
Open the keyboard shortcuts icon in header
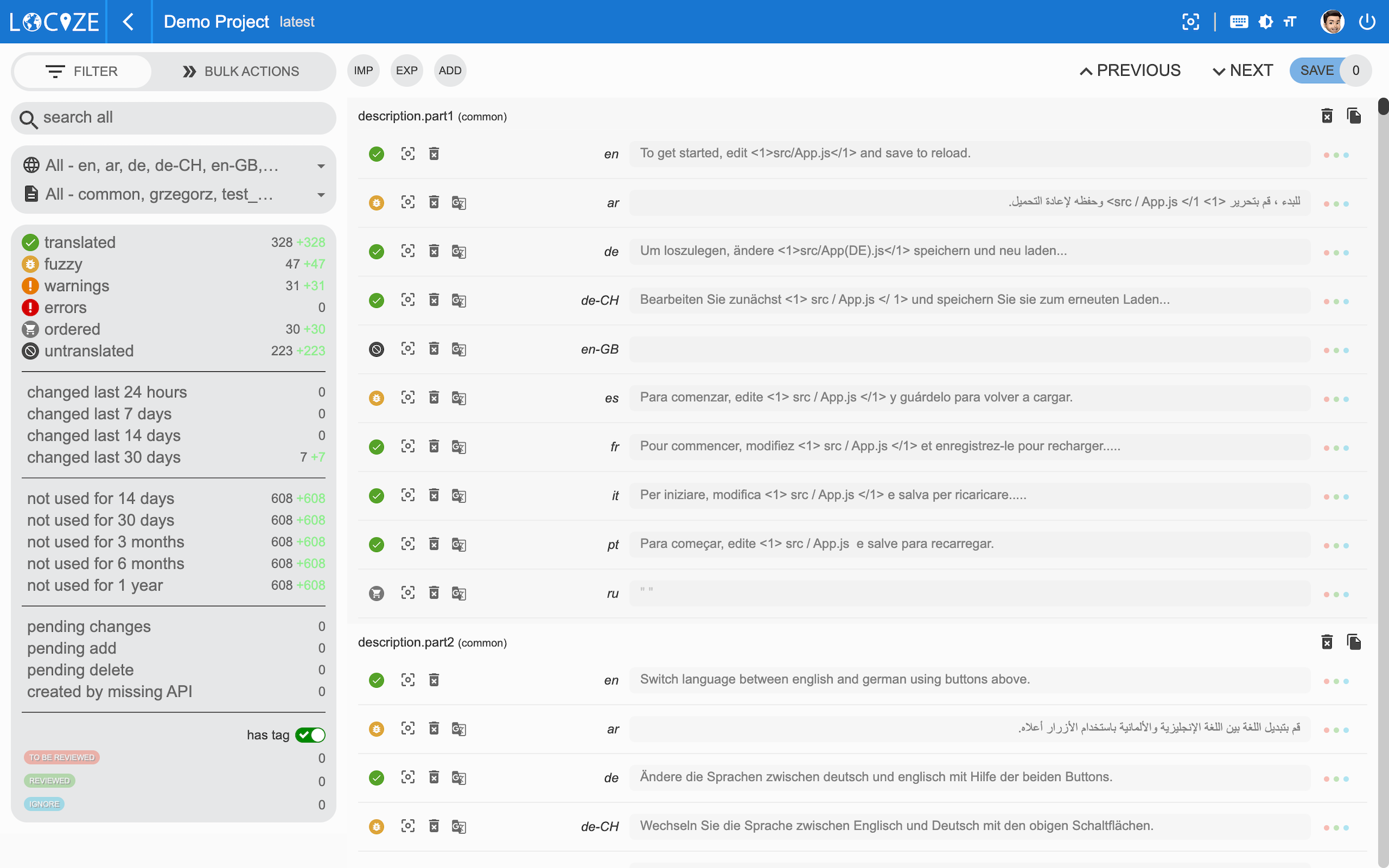tap(1238, 22)
